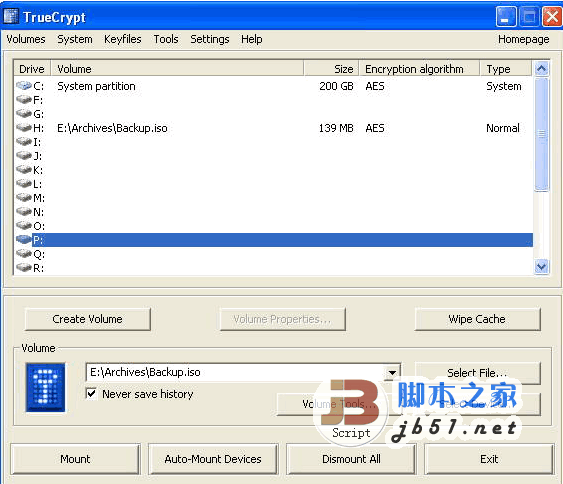
Task: Click the TrueCrypt logo in Volume group
Action: click(46, 387)
